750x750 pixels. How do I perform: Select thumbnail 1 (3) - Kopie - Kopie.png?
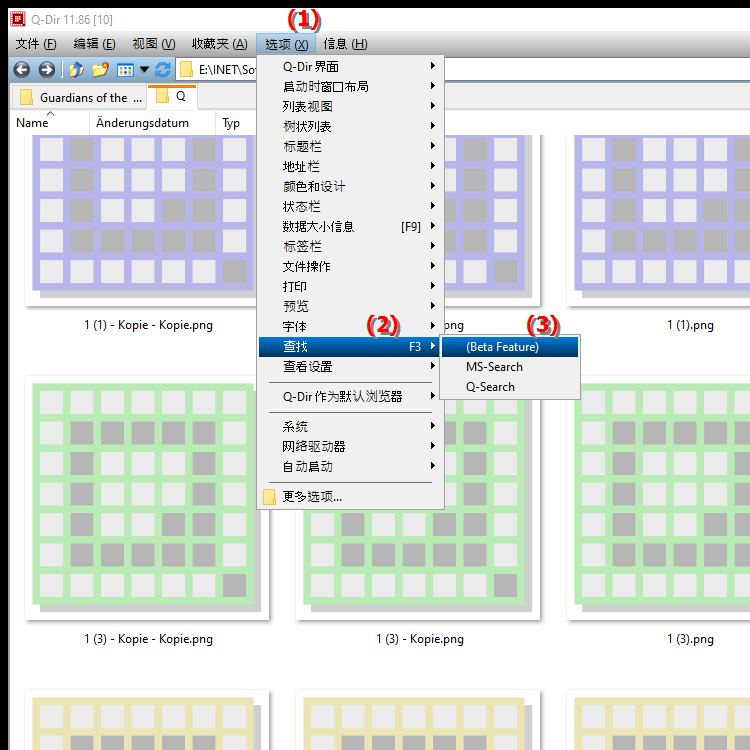point(147,498)
